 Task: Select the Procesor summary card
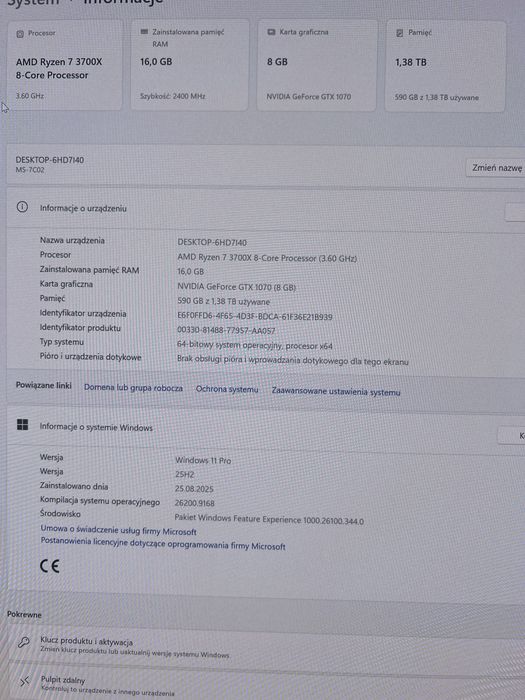tap(65, 65)
